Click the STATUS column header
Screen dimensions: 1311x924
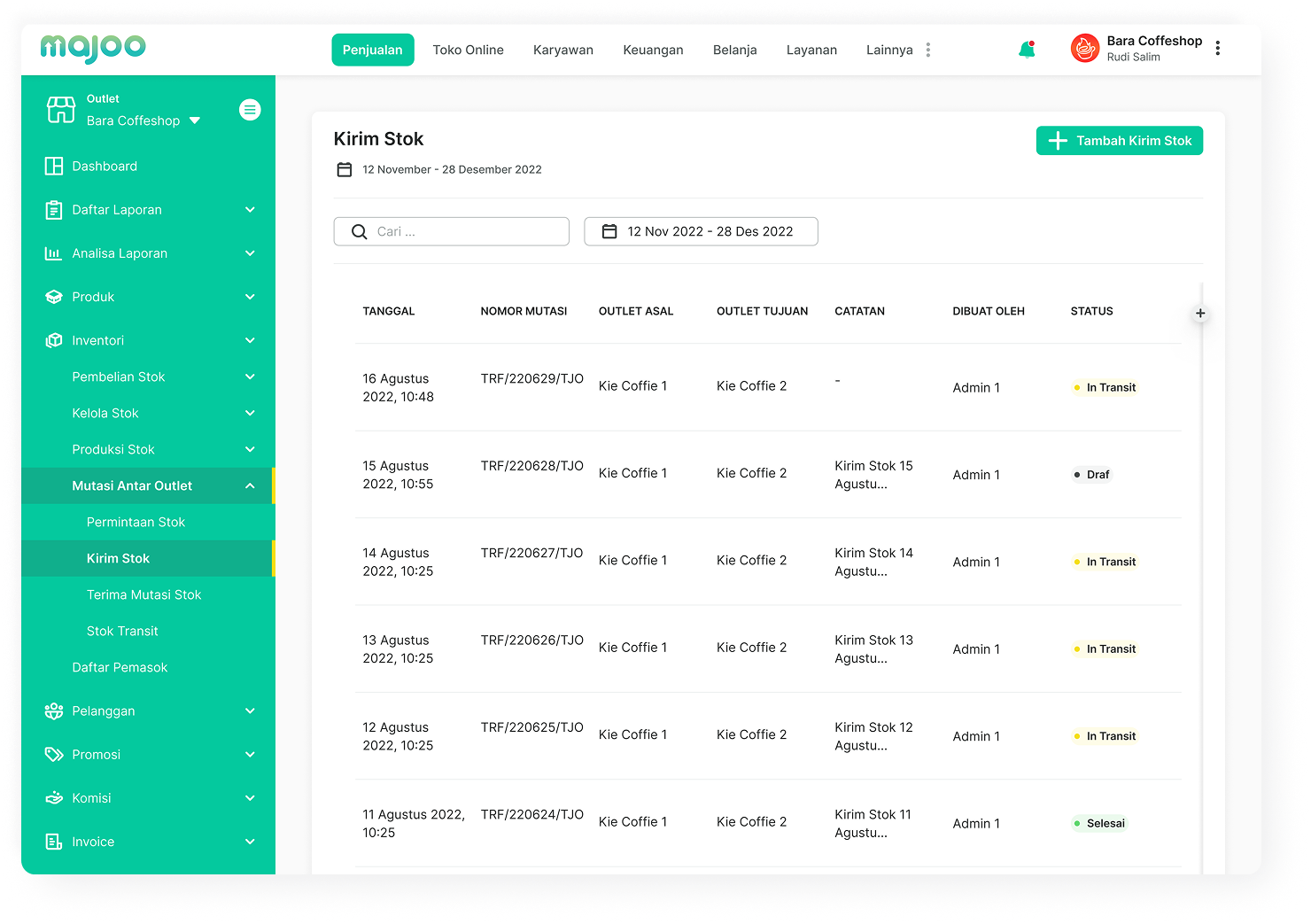click(x=1091, y=311)
